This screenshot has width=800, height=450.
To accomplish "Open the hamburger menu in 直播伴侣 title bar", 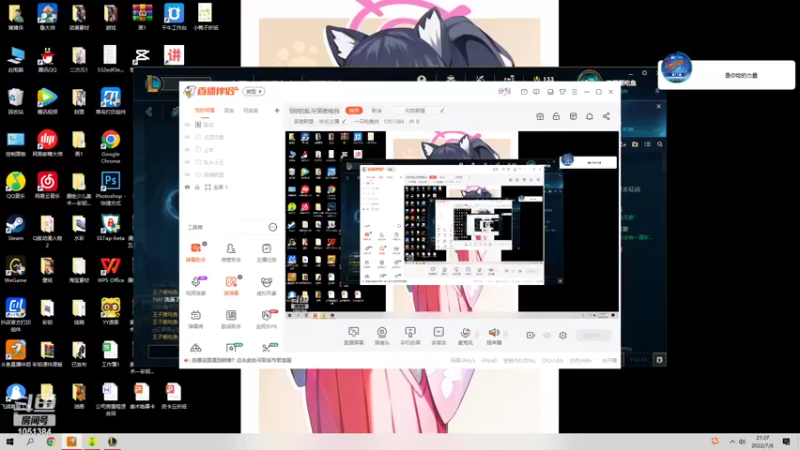I will (574, 92).
